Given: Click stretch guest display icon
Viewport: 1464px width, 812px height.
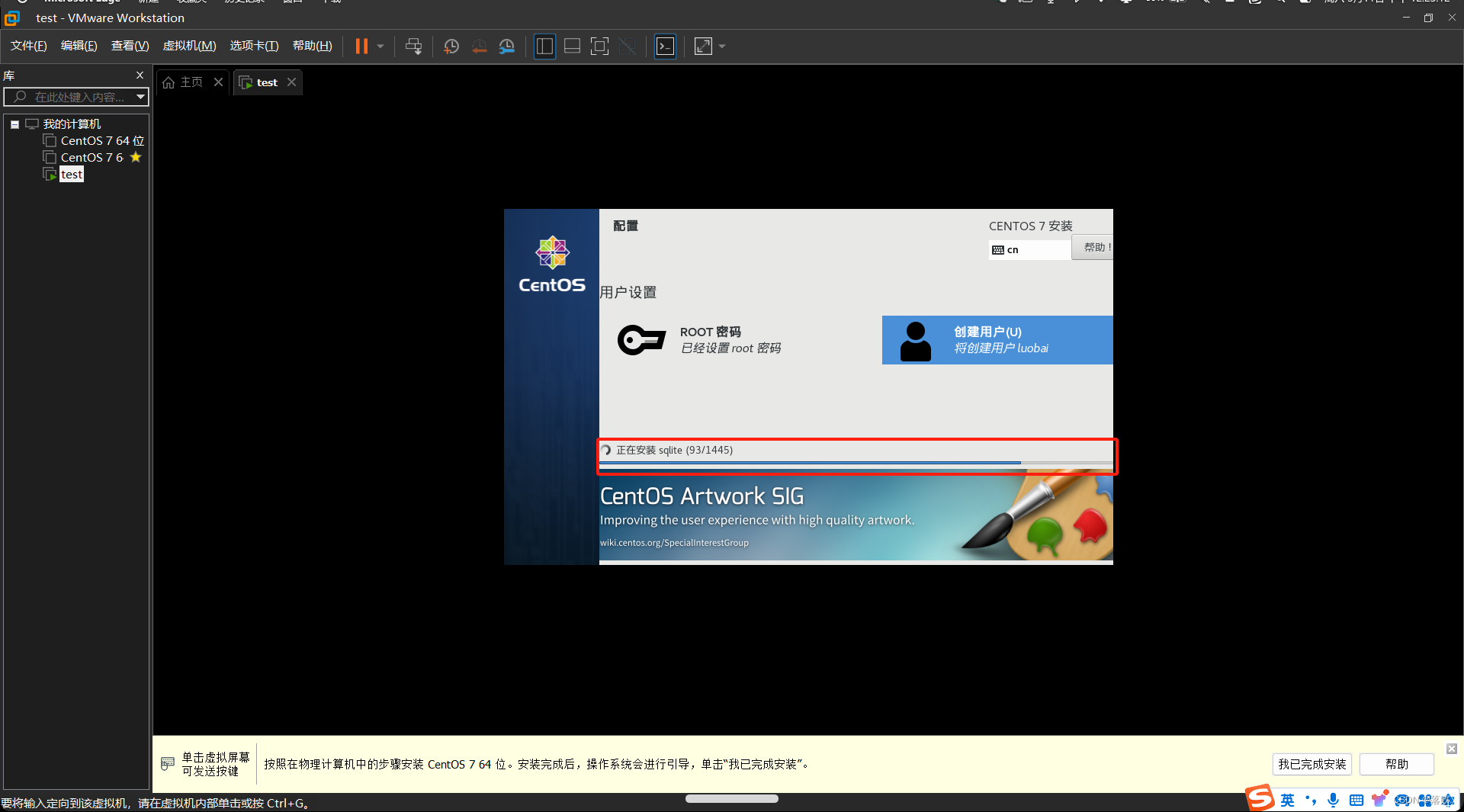Looking at the screenshot, I should pyautogui.click(x=703, y=47).
